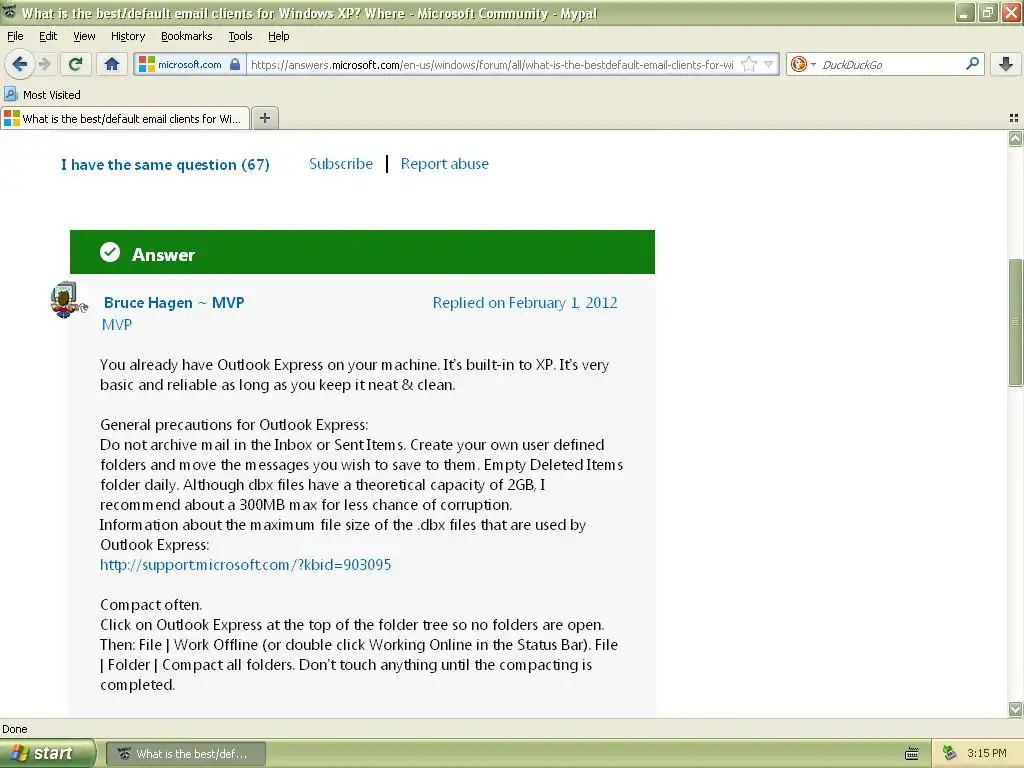Go back to the previous page
This screenshot has width=1024, height=768.
[19, 64]
